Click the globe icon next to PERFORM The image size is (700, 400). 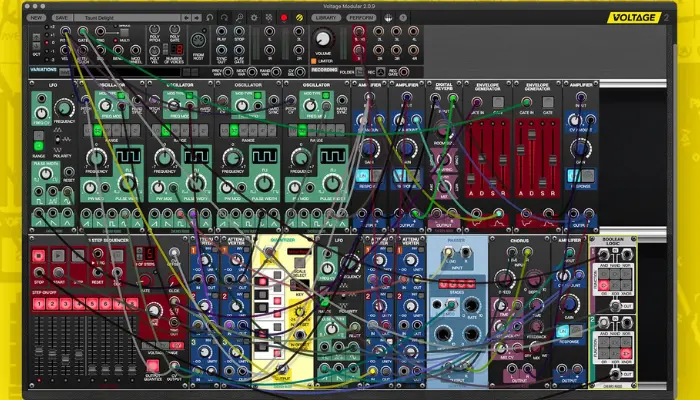tap(388, 18)
